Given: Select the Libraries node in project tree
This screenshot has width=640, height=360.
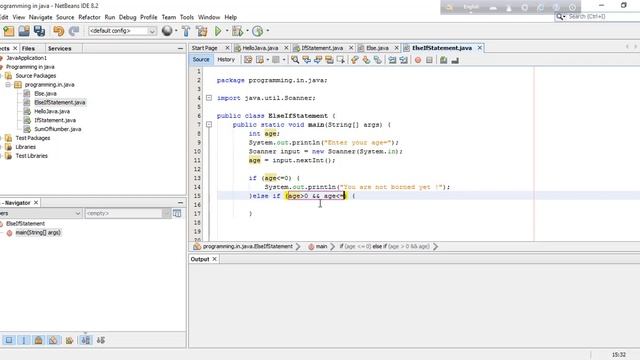Looking at the screenshot, I should click(x=25, y=147).
